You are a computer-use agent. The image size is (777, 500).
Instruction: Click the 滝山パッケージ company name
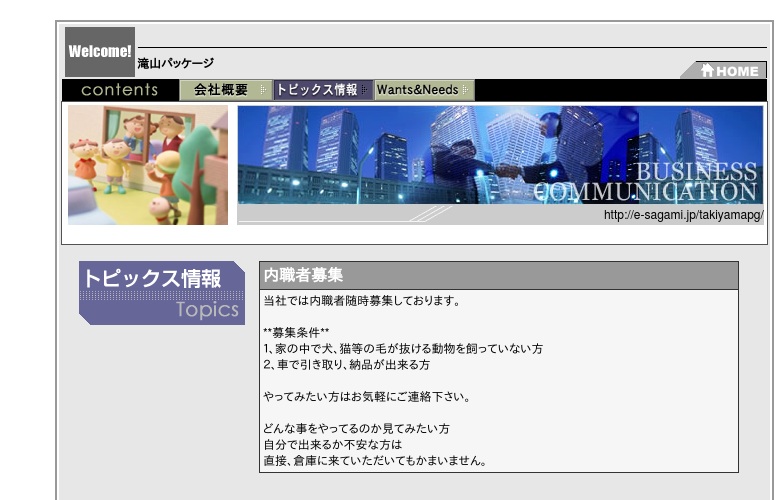pos(175,63)
